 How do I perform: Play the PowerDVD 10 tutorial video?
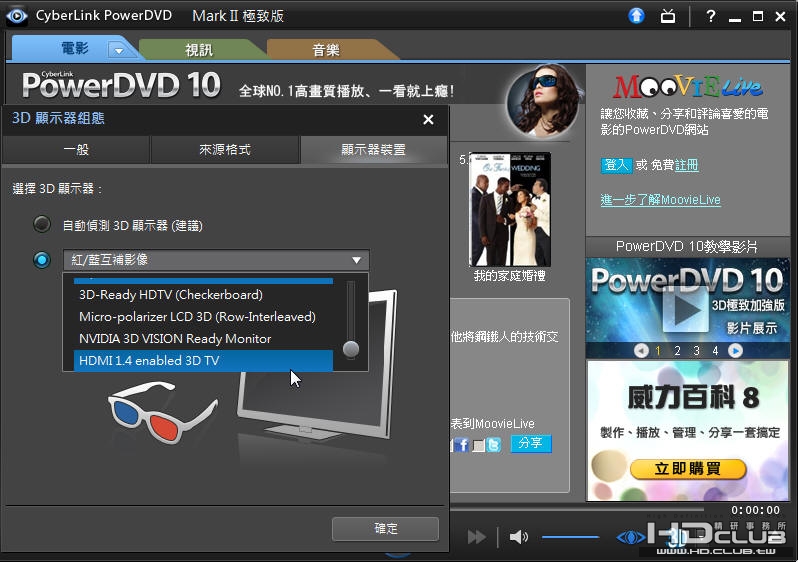click(x=685, y=310)
